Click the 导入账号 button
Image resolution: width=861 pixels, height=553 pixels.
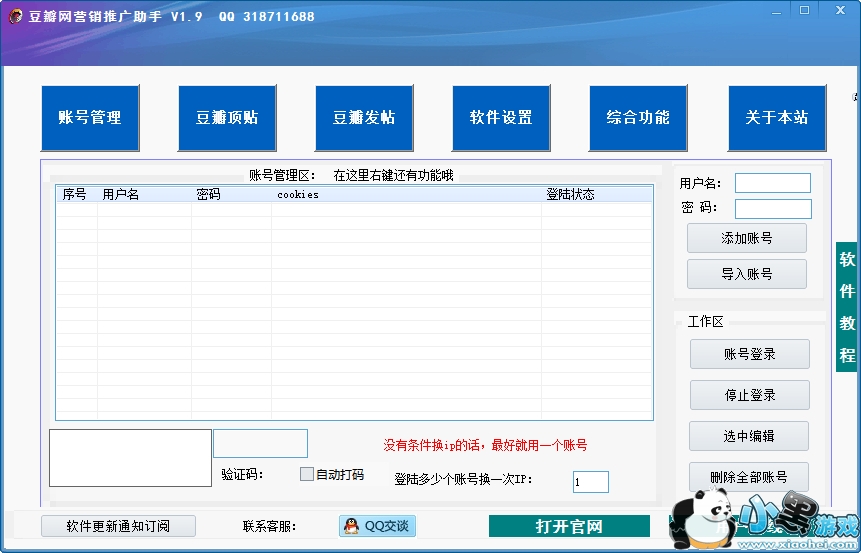(747, 273)
